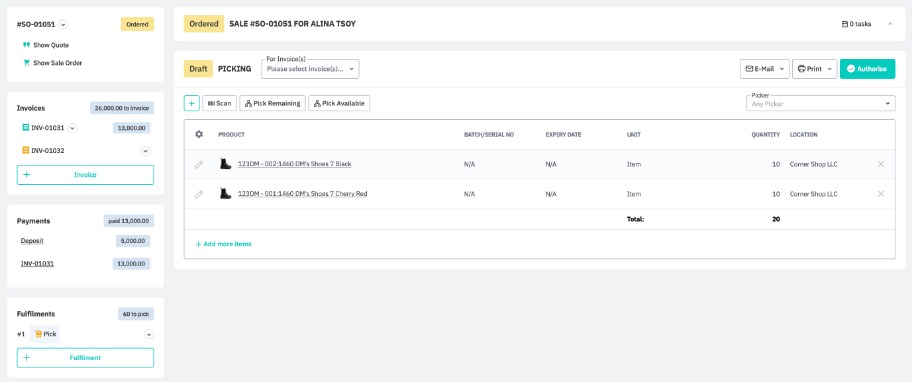
Task: Click the Scan button
Action: (x=219, y=103)
